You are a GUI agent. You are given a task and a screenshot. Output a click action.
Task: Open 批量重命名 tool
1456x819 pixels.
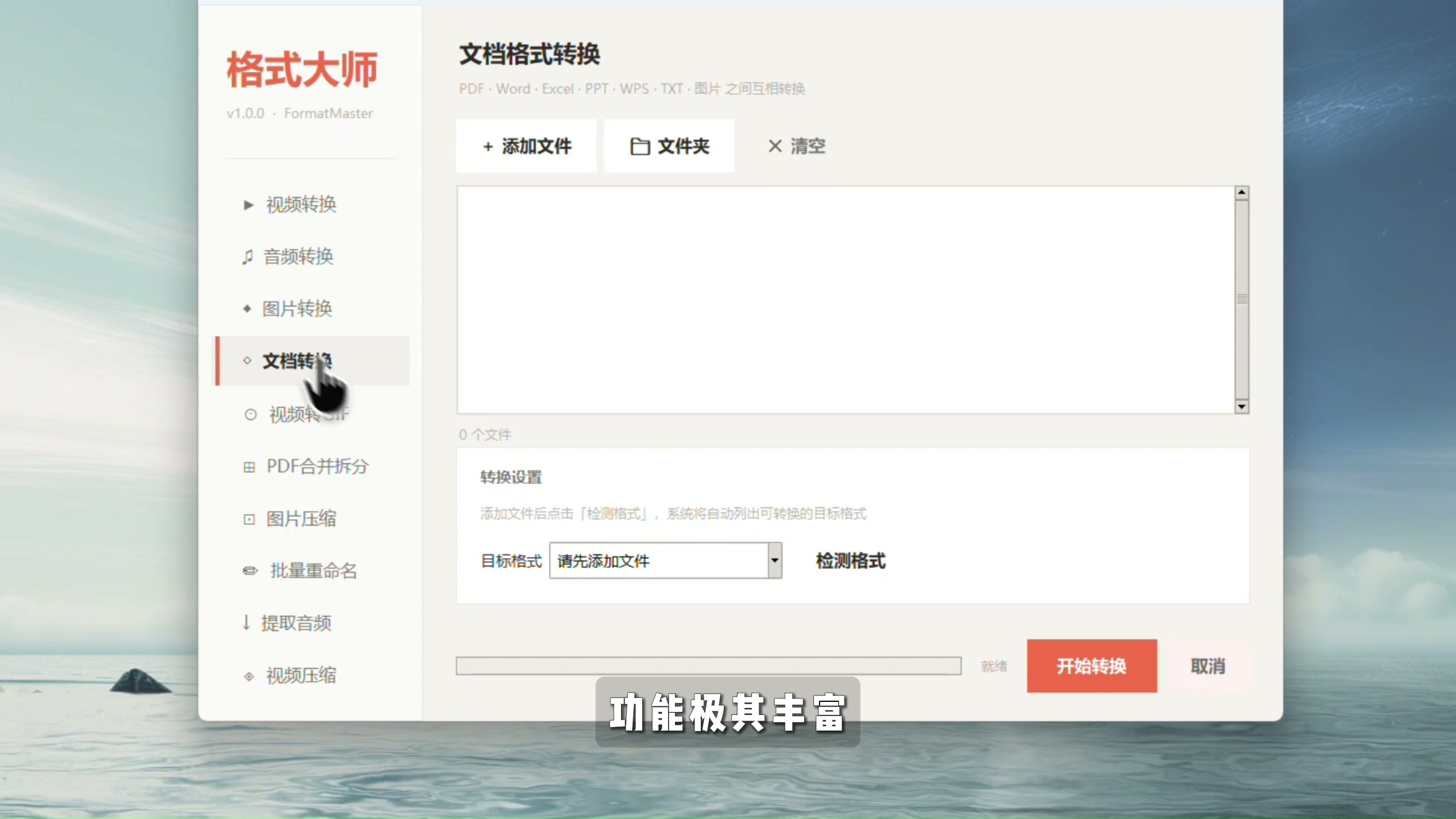click(311, 570)
